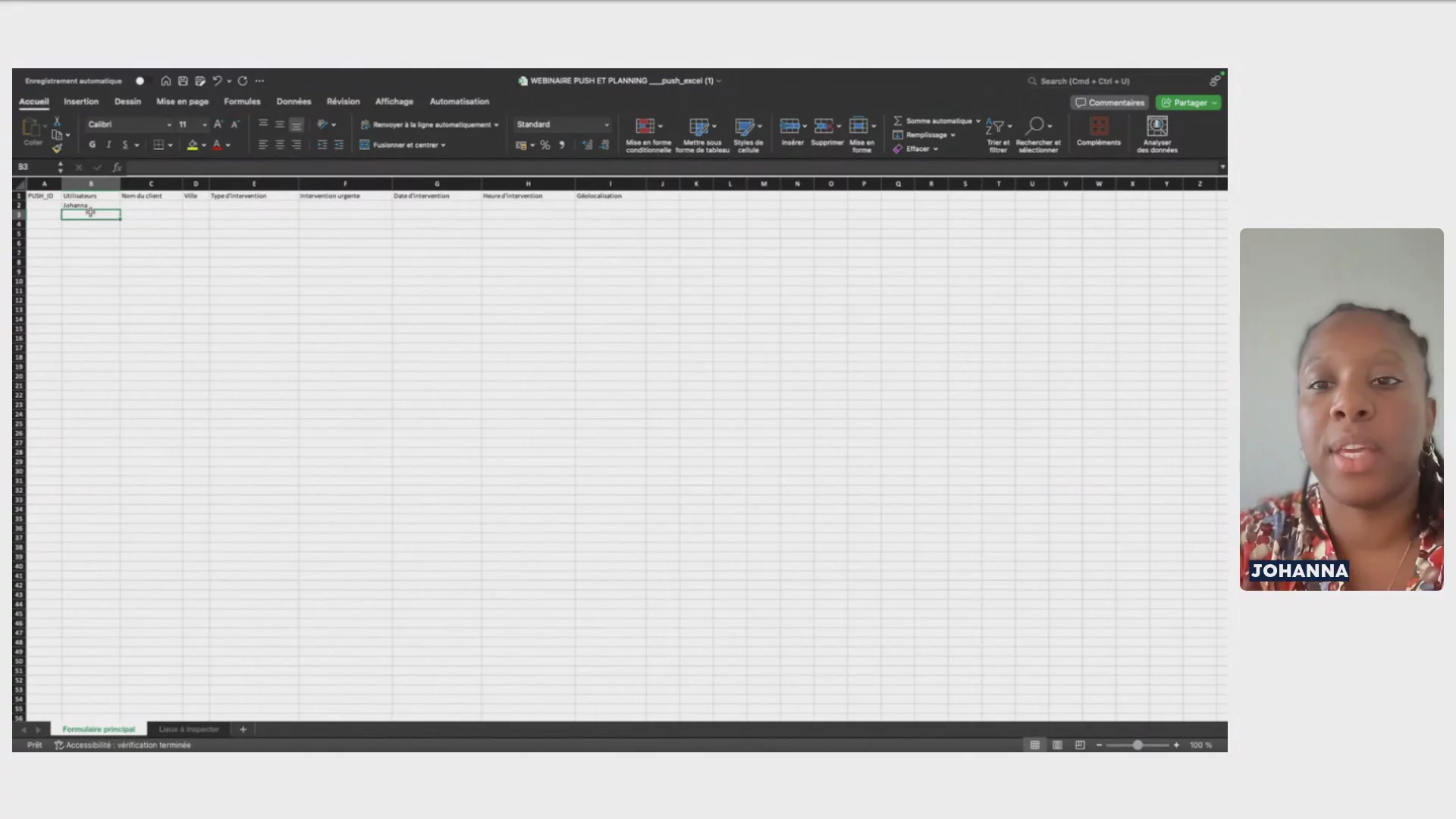Add a new sheet with plus button

point(243,730)
